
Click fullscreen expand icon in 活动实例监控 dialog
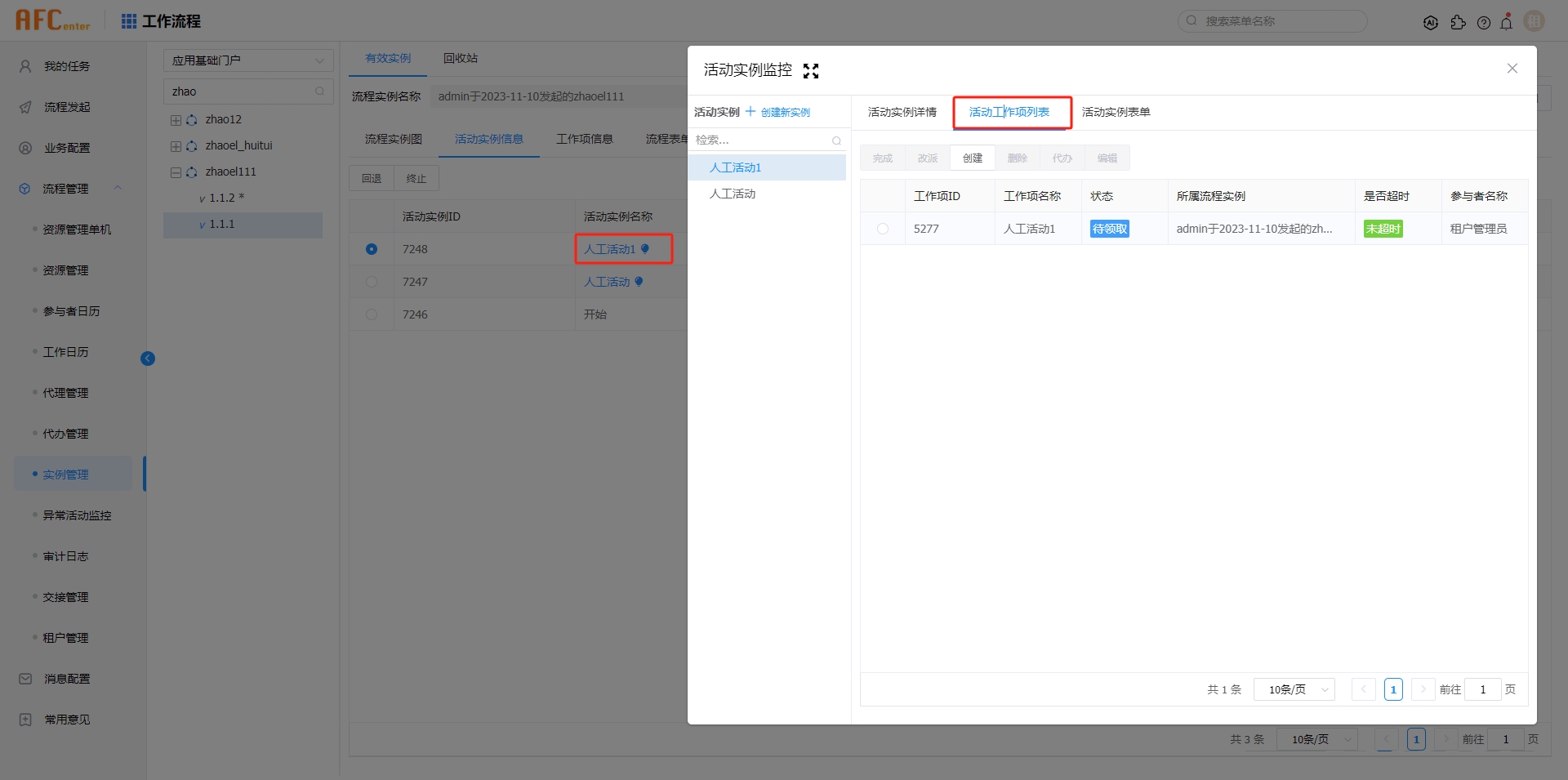click(810, 70)
